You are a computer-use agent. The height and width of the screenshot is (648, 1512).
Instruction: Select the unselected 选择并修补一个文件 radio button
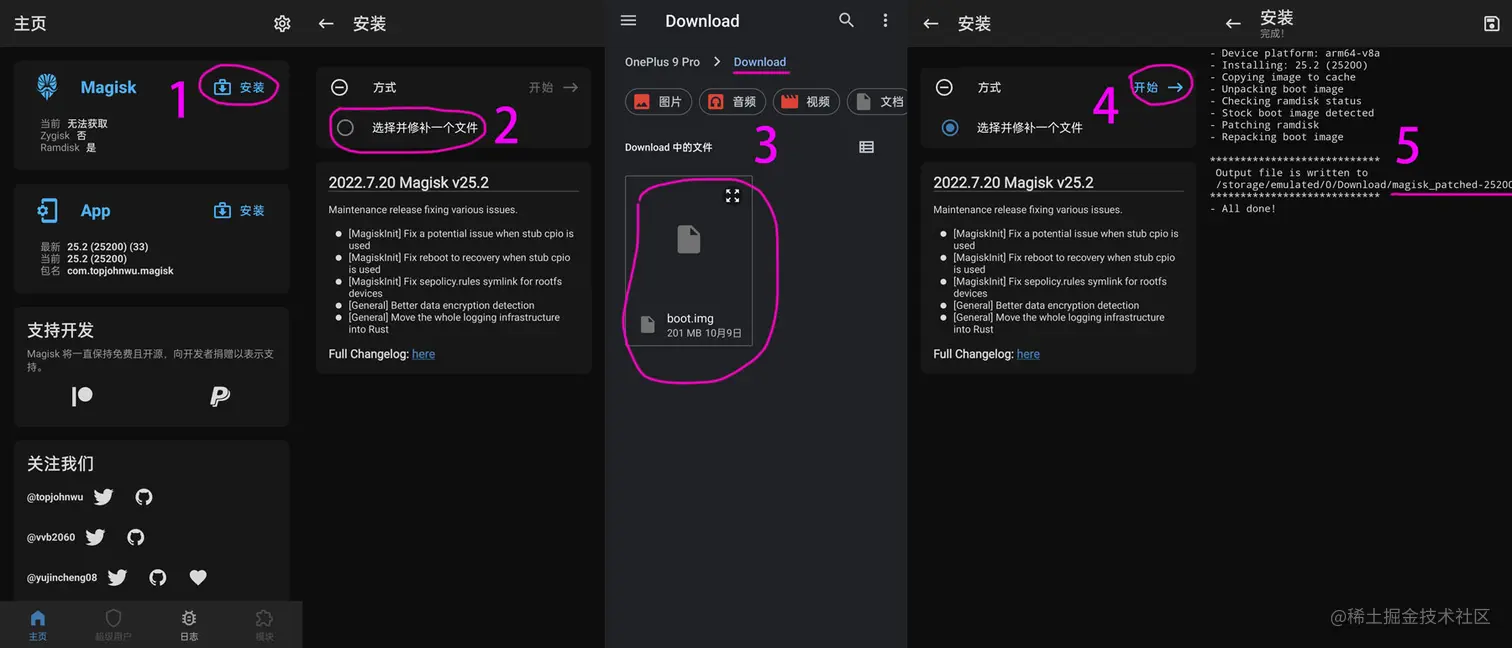[x=345, y=128]
